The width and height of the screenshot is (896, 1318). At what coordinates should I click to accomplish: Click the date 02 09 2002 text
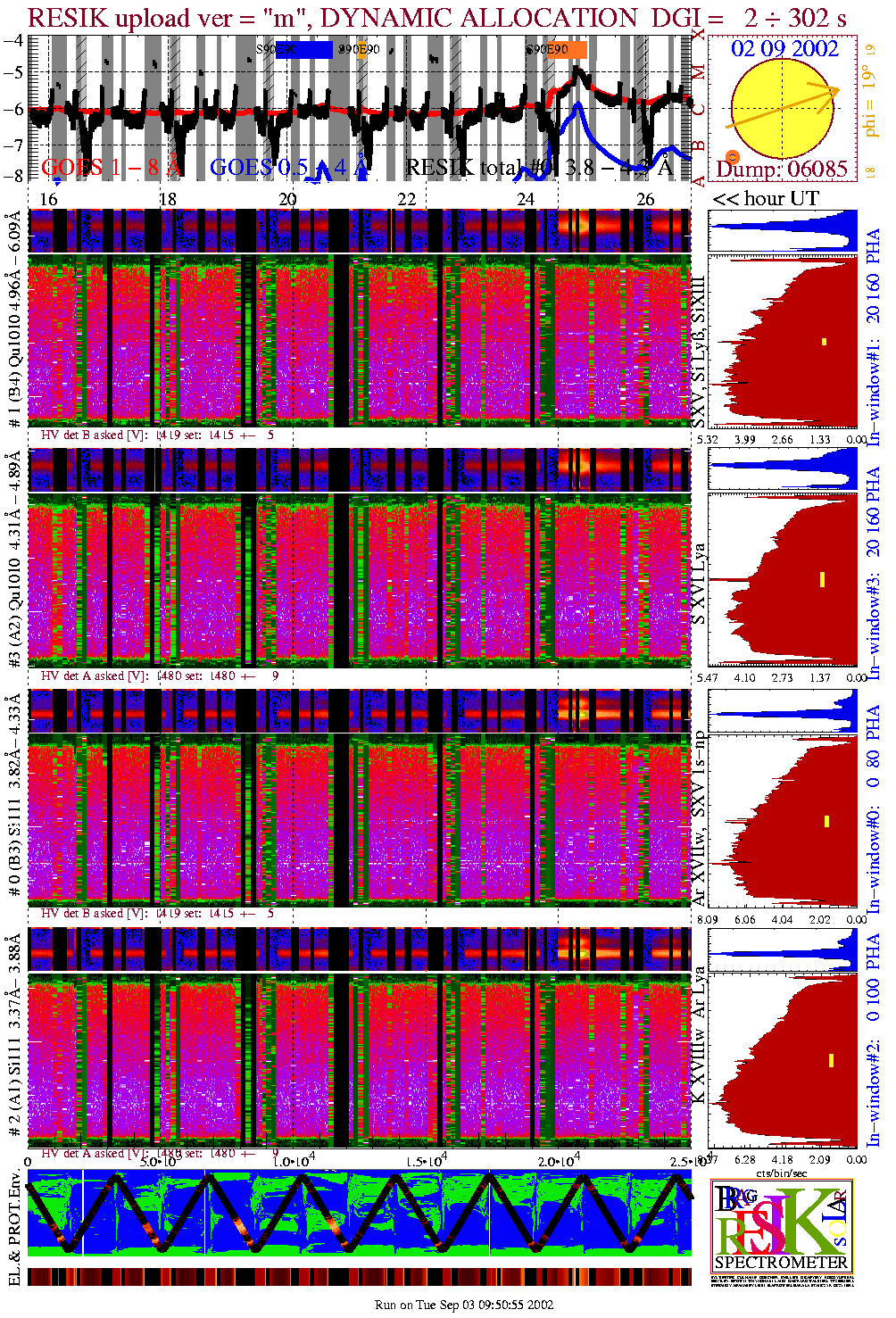point(784,48)
